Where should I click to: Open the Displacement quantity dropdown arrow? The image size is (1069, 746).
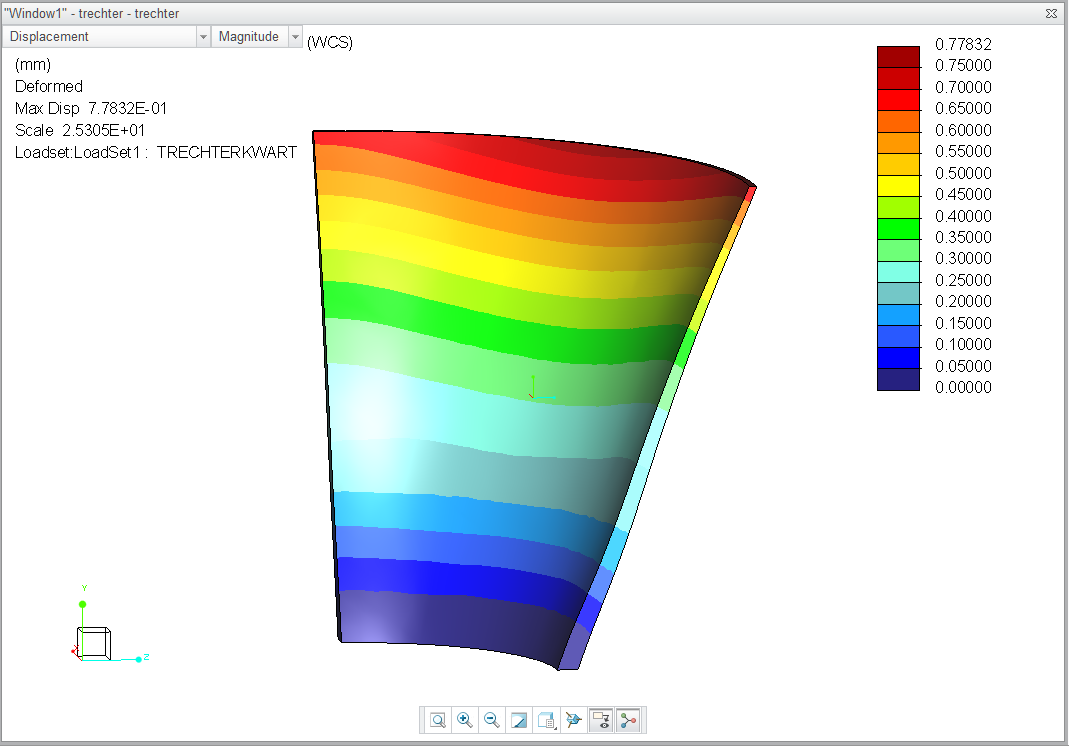click(x=203, y=37)
